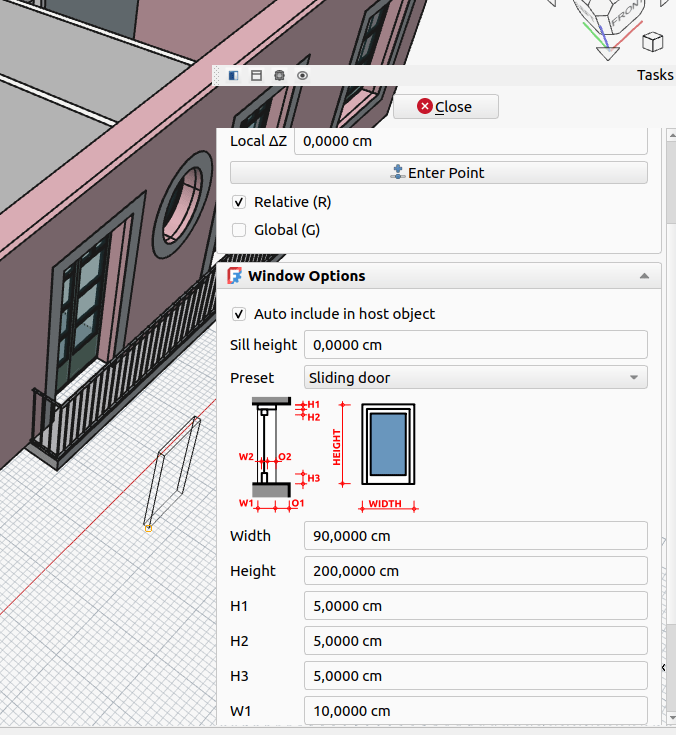Screen dimensions: 676x735
Task: Click the window section diagram with H1 labels
Action: [272, 452]
